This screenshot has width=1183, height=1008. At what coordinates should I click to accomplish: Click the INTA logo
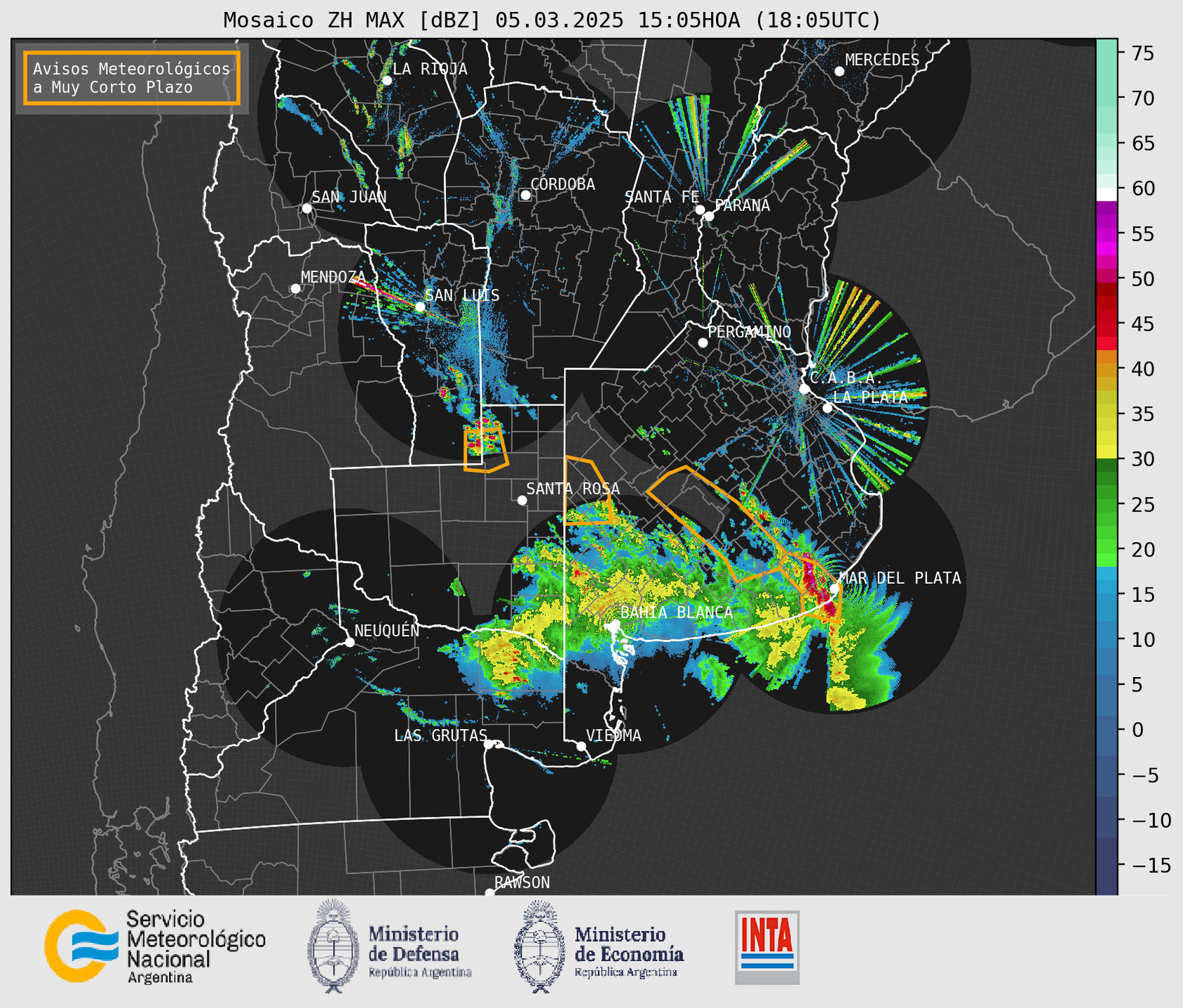(x=767, y=947)
